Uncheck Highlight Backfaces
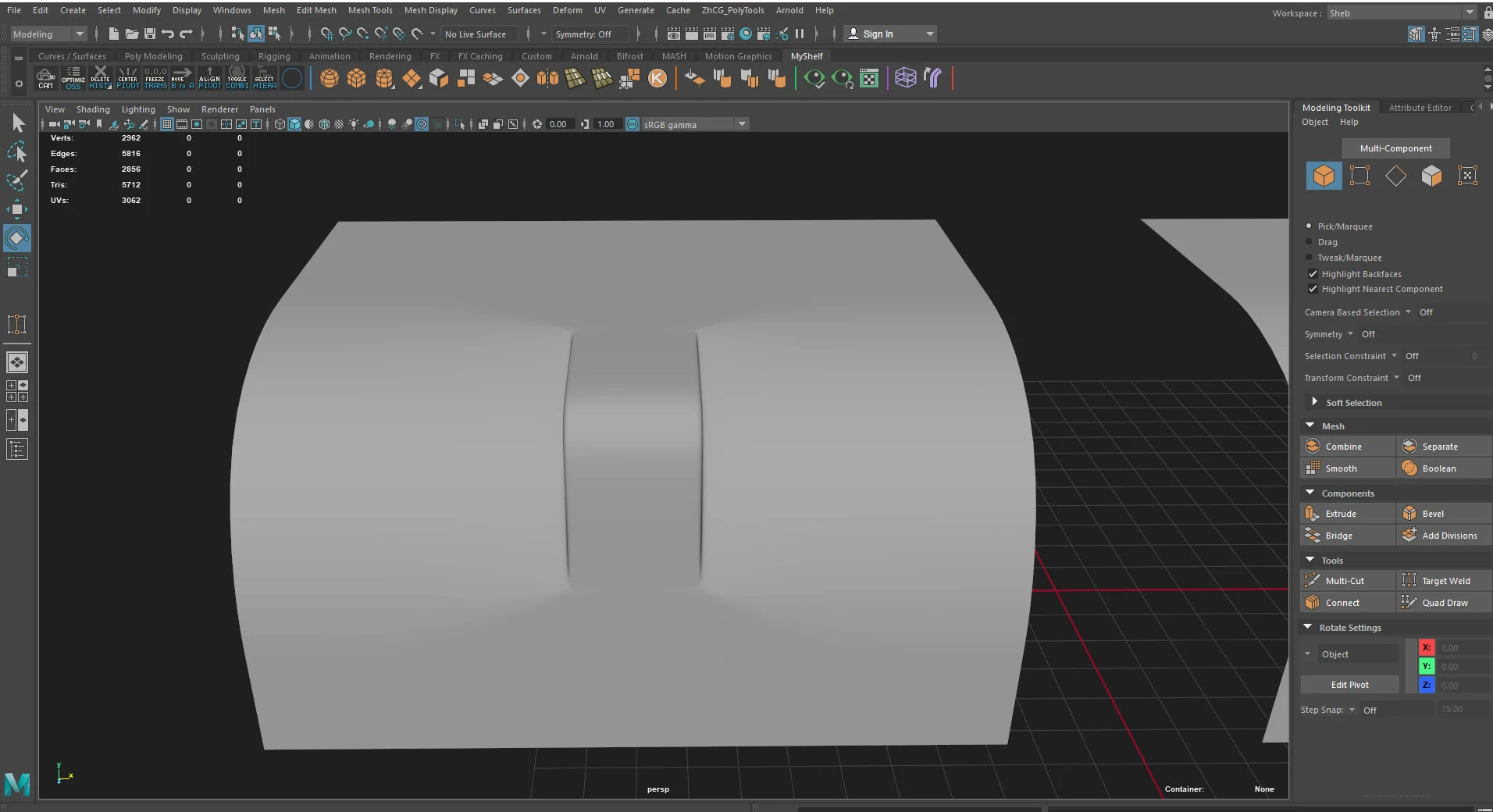 point(1313,274)
